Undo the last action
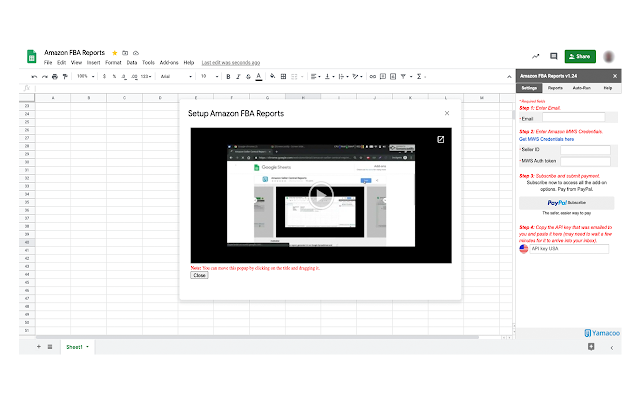The height and width of the screenshot is (400, 640). [34, 76]
